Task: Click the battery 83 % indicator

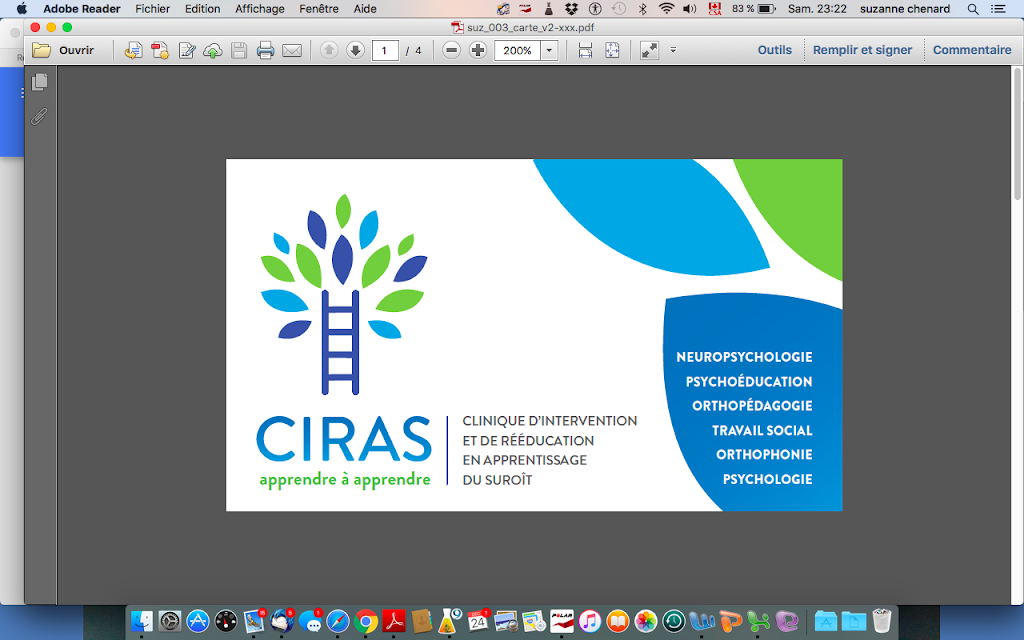Action: [x=754, y=9]
